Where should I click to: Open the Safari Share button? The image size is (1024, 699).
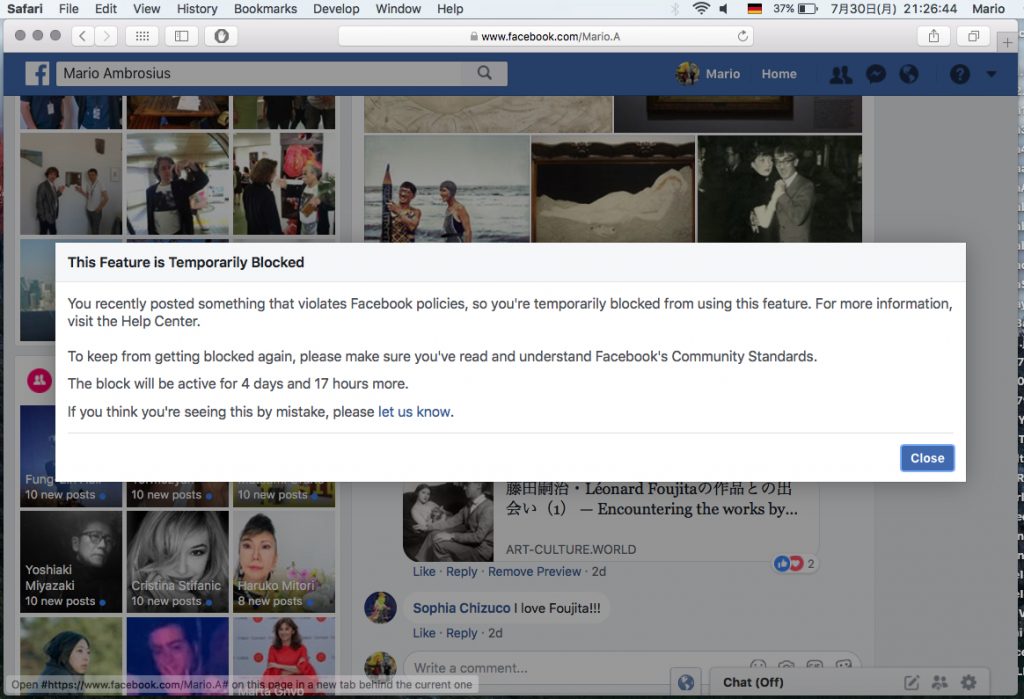(x=934, y=36)
